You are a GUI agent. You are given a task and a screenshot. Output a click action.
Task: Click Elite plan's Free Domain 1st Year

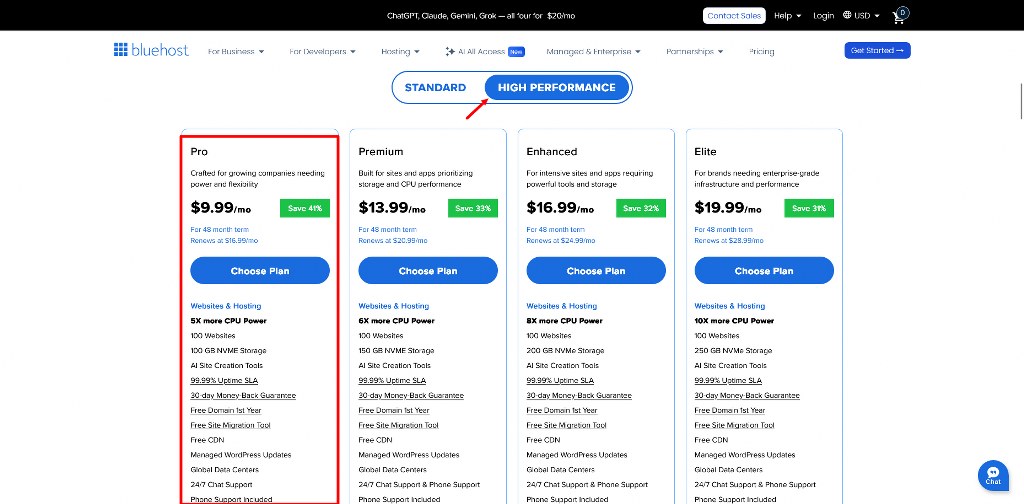(x=730, y=410)
